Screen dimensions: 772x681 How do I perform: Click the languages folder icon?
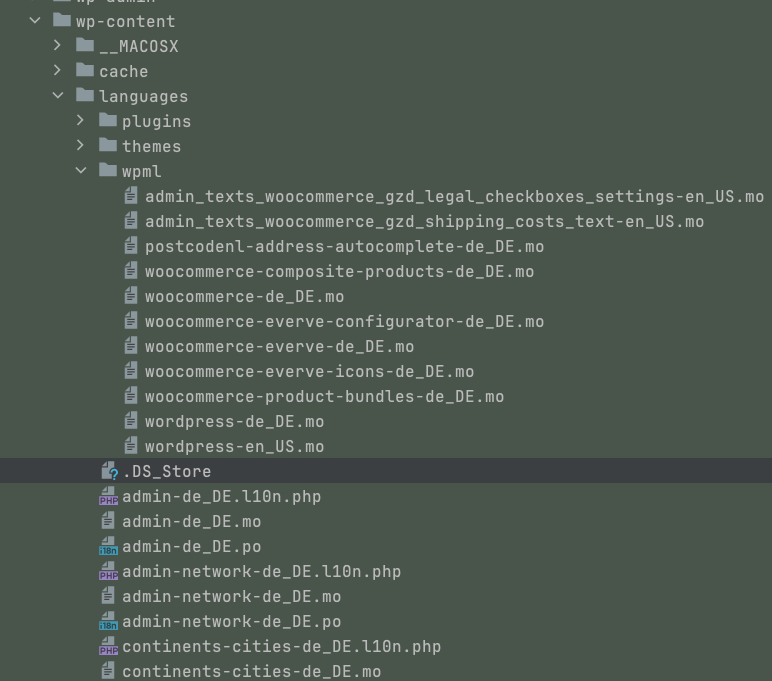click(85, 95)
